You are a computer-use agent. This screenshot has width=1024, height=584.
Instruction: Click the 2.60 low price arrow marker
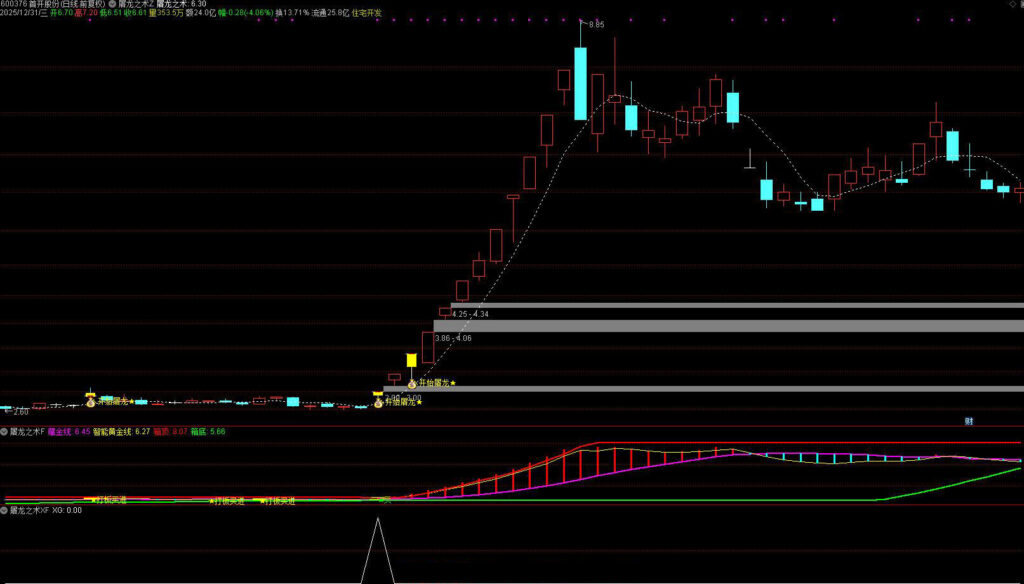pyautogui.click(x=16, y=410)
